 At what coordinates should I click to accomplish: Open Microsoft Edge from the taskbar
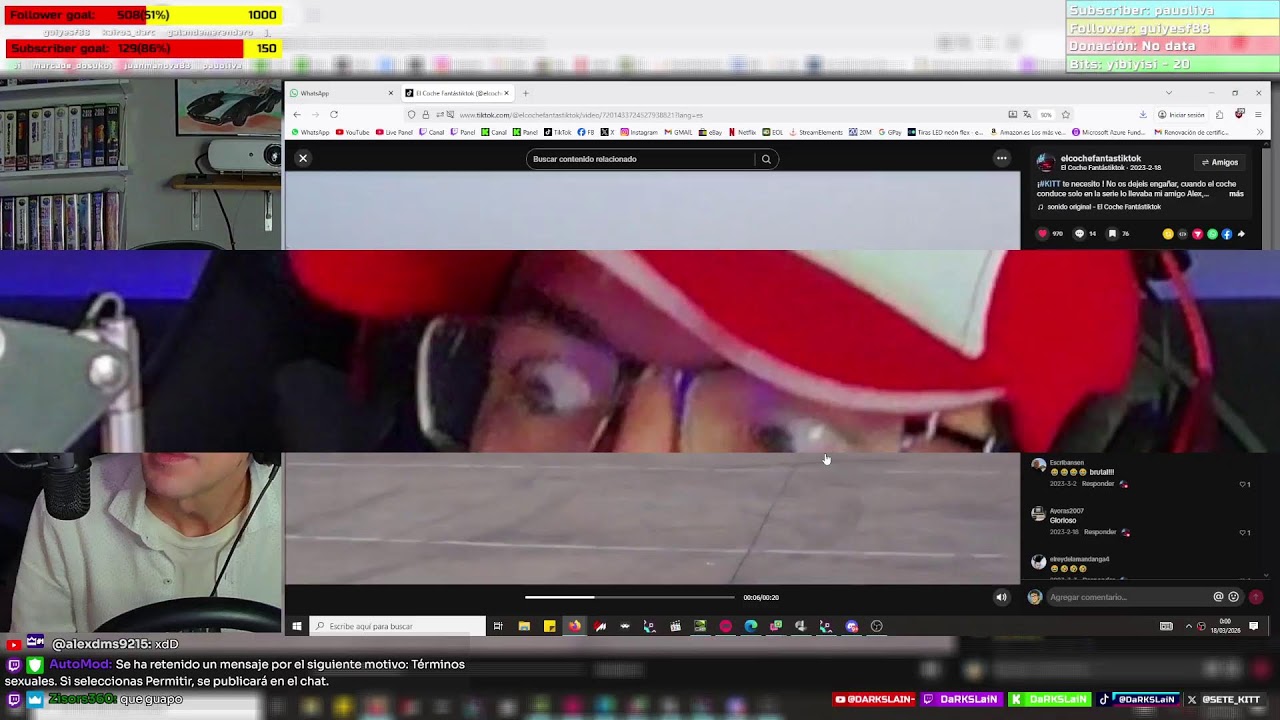pyautogui.click(x=751, y=626)
